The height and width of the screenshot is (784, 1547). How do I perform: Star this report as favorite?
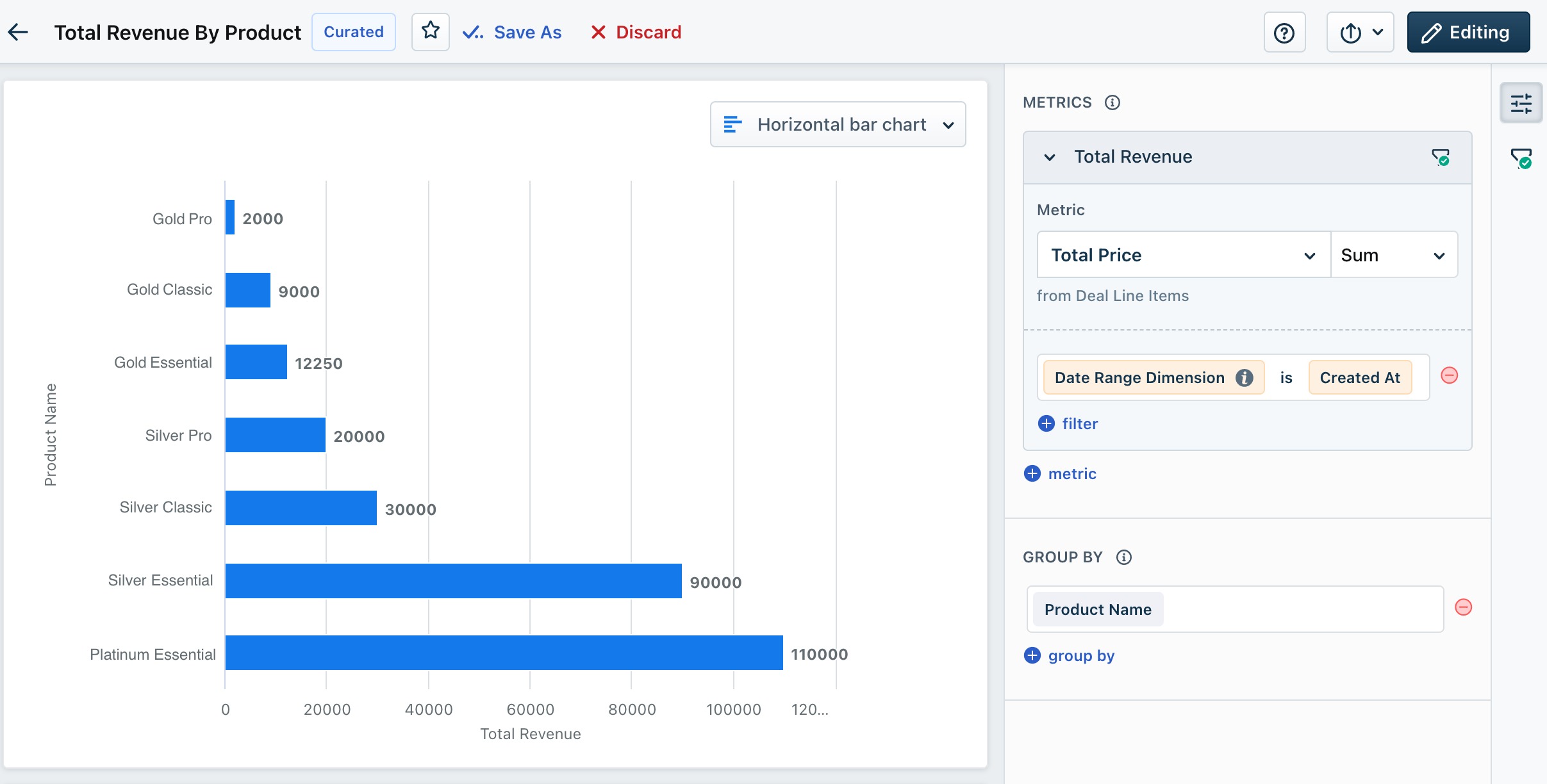430,31
